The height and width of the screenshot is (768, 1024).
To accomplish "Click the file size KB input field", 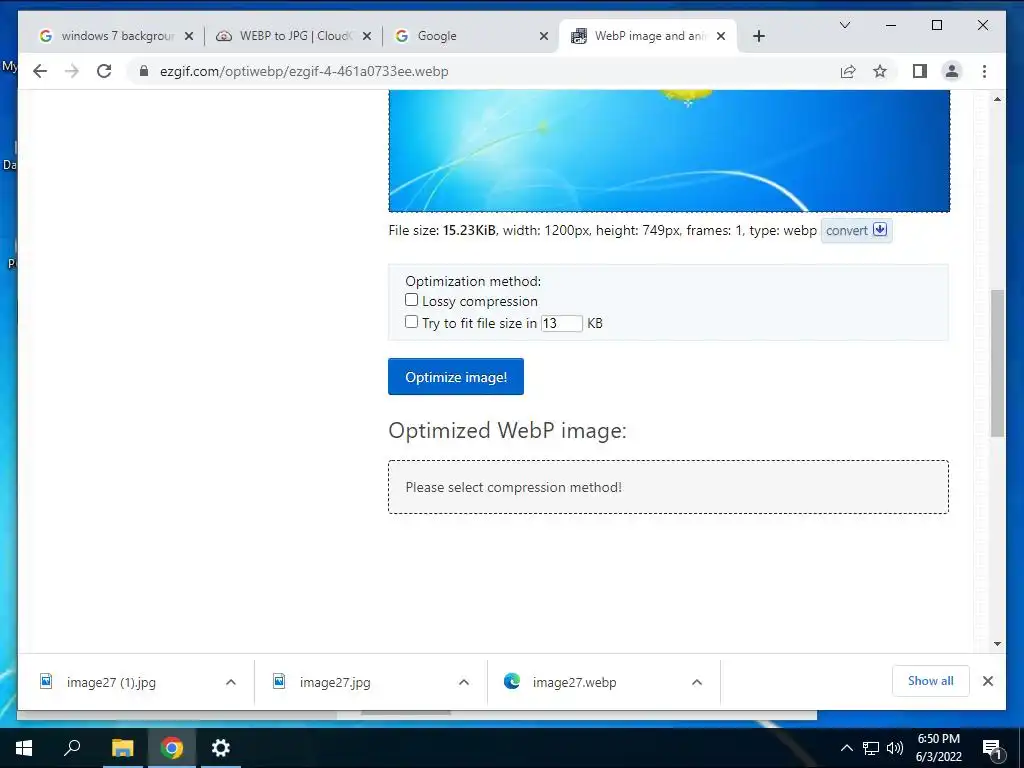I will click(562, 323).
